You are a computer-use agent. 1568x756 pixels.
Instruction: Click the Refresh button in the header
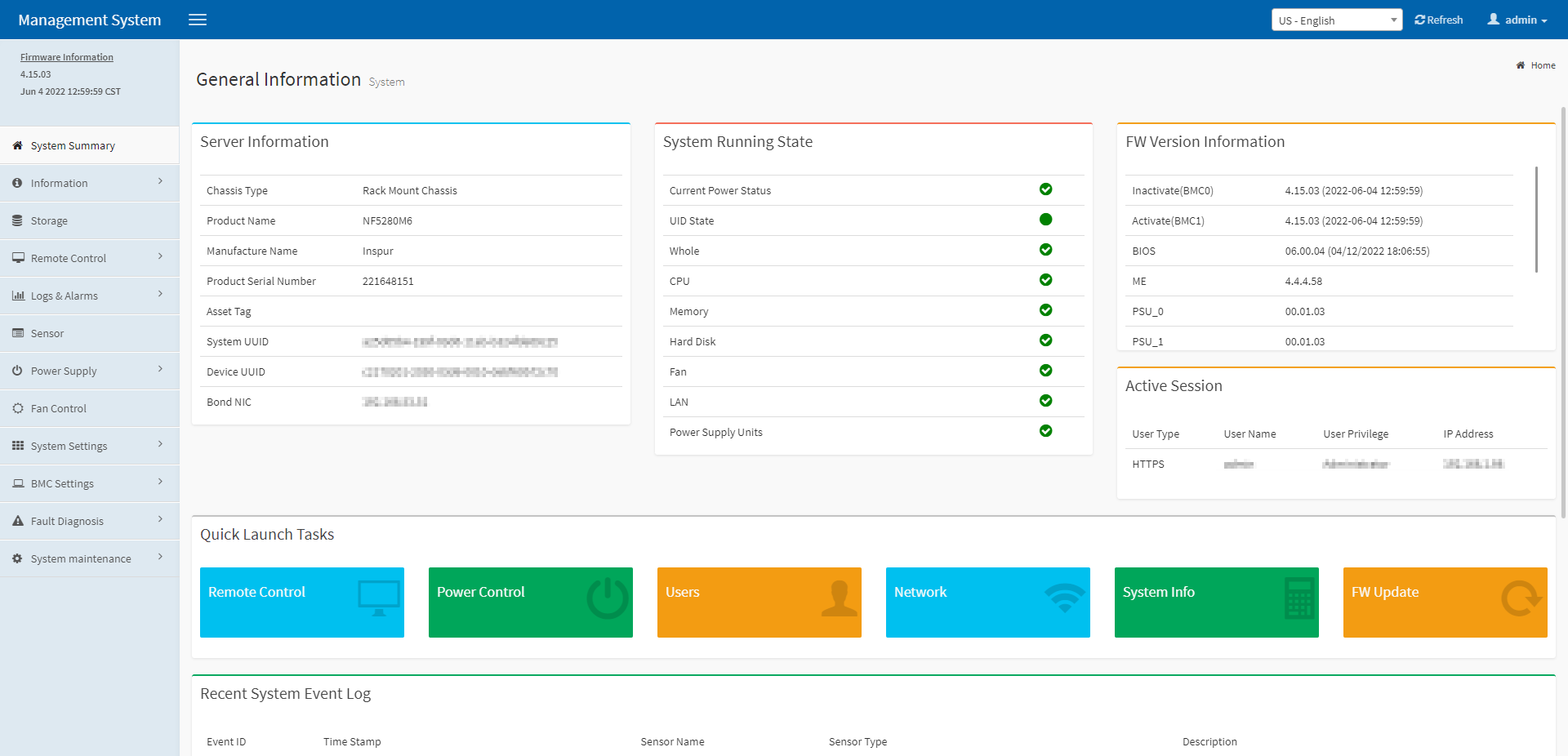1439,20
